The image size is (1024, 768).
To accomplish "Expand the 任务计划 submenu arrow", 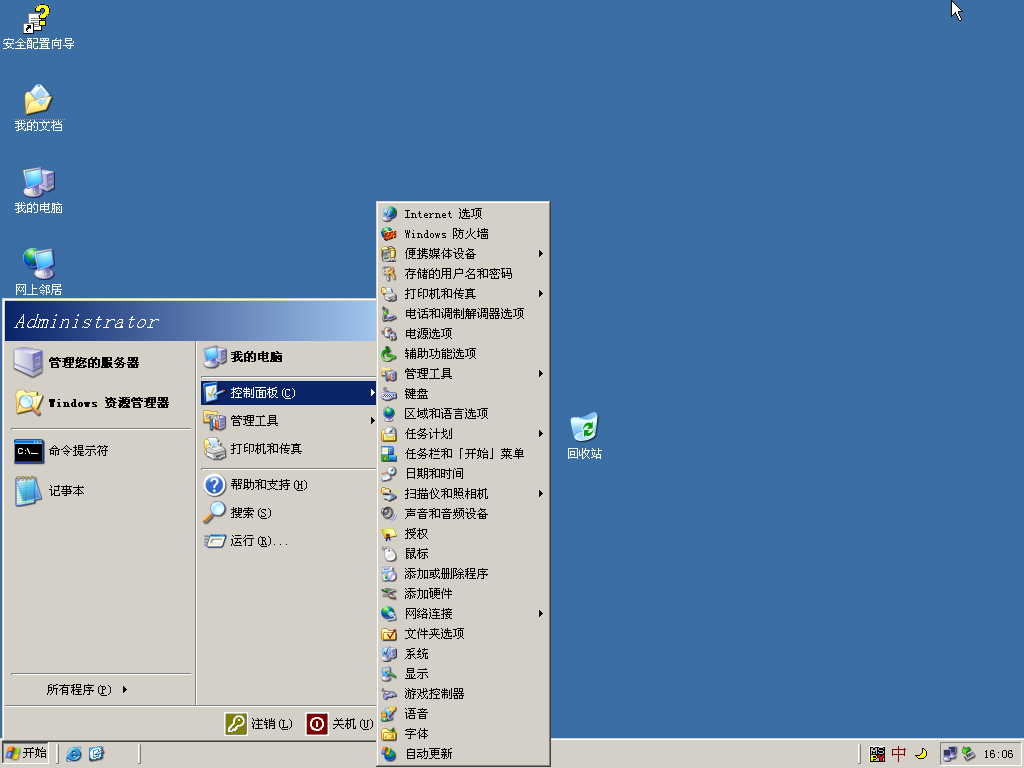I will [541, 434].
